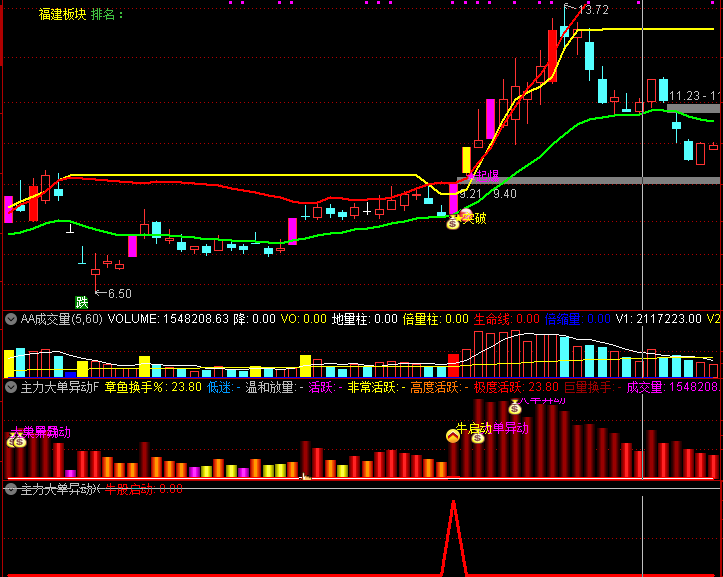
Task: Select the 福建板块 label
Action: tap(62, 14)
